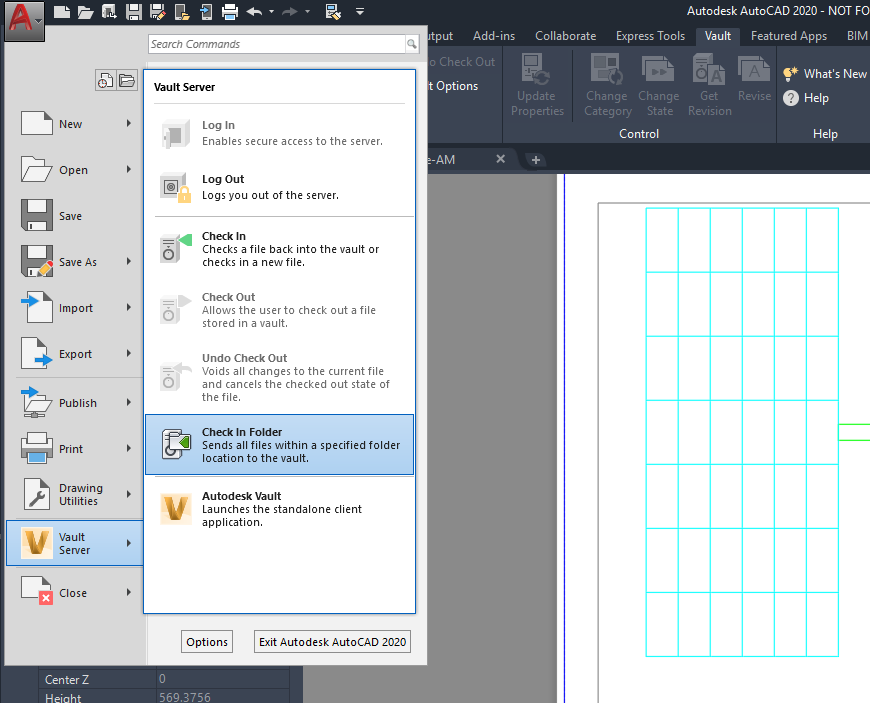
Task: Type in the Search Commands field
Action: click(275, 44)
